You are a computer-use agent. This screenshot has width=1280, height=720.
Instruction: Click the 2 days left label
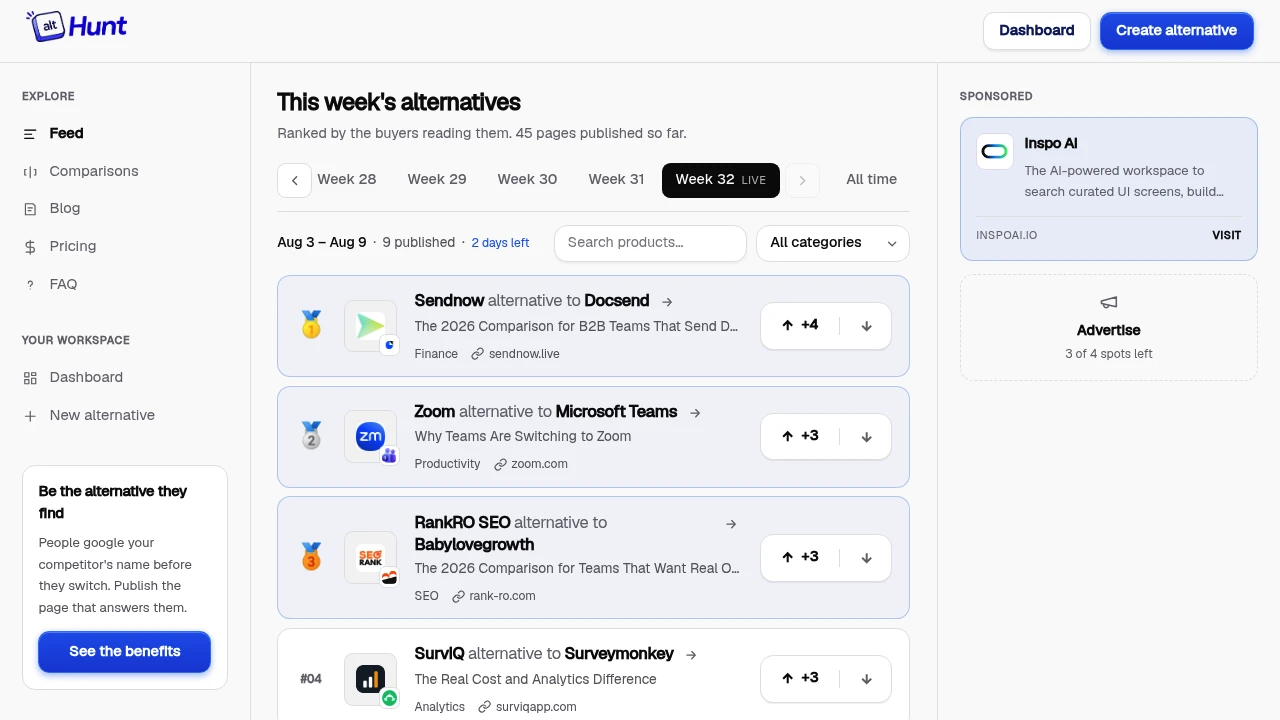tap(500, 243)
